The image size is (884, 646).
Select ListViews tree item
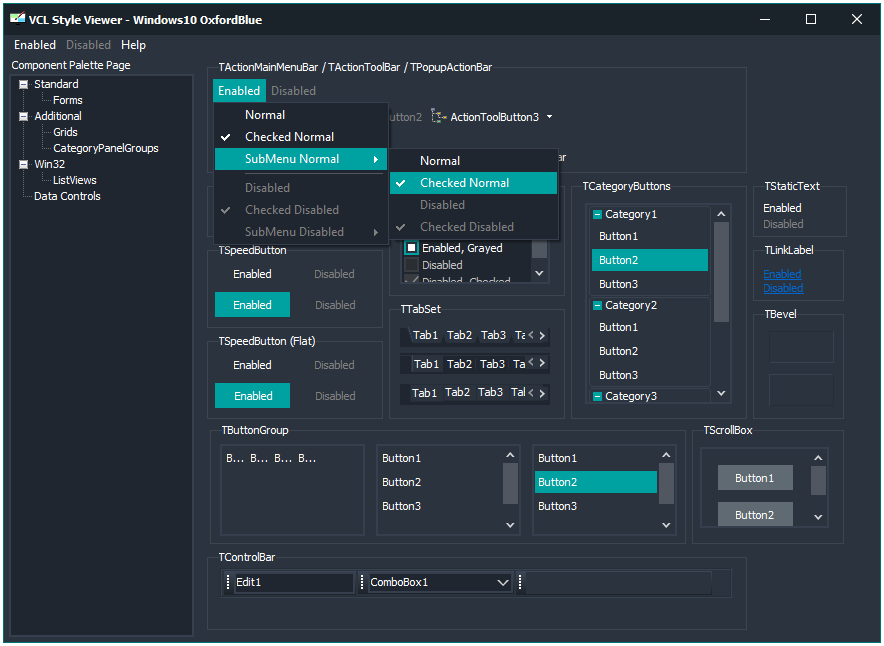pos(74,180)
